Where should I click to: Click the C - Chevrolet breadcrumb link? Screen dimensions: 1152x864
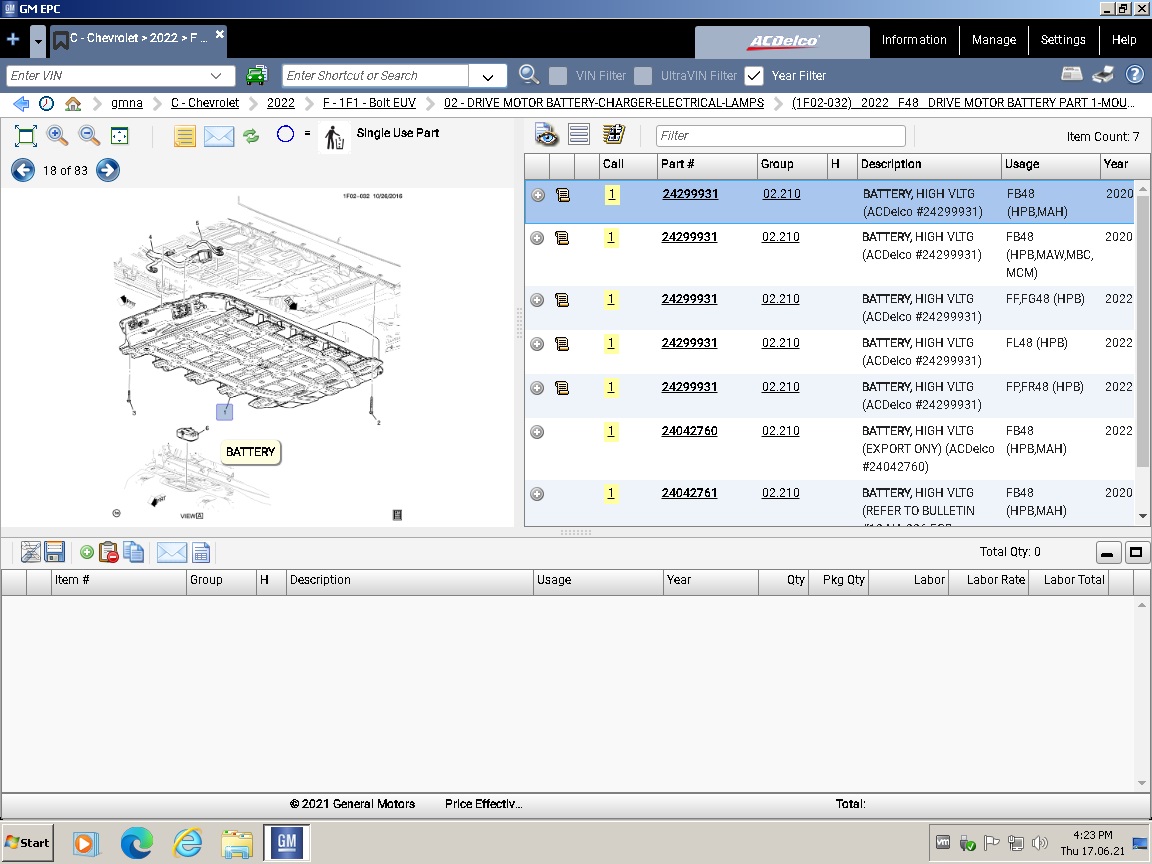click(x=205, y=103)
